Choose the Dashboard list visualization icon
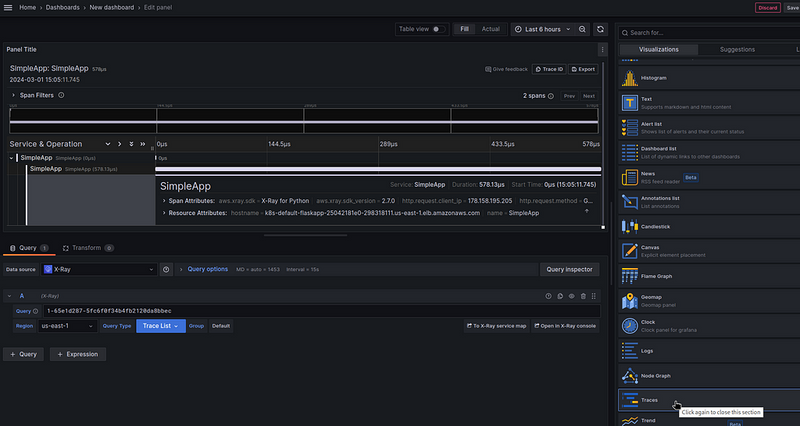This screenshot has width=800, height=426. click(630, 153)
